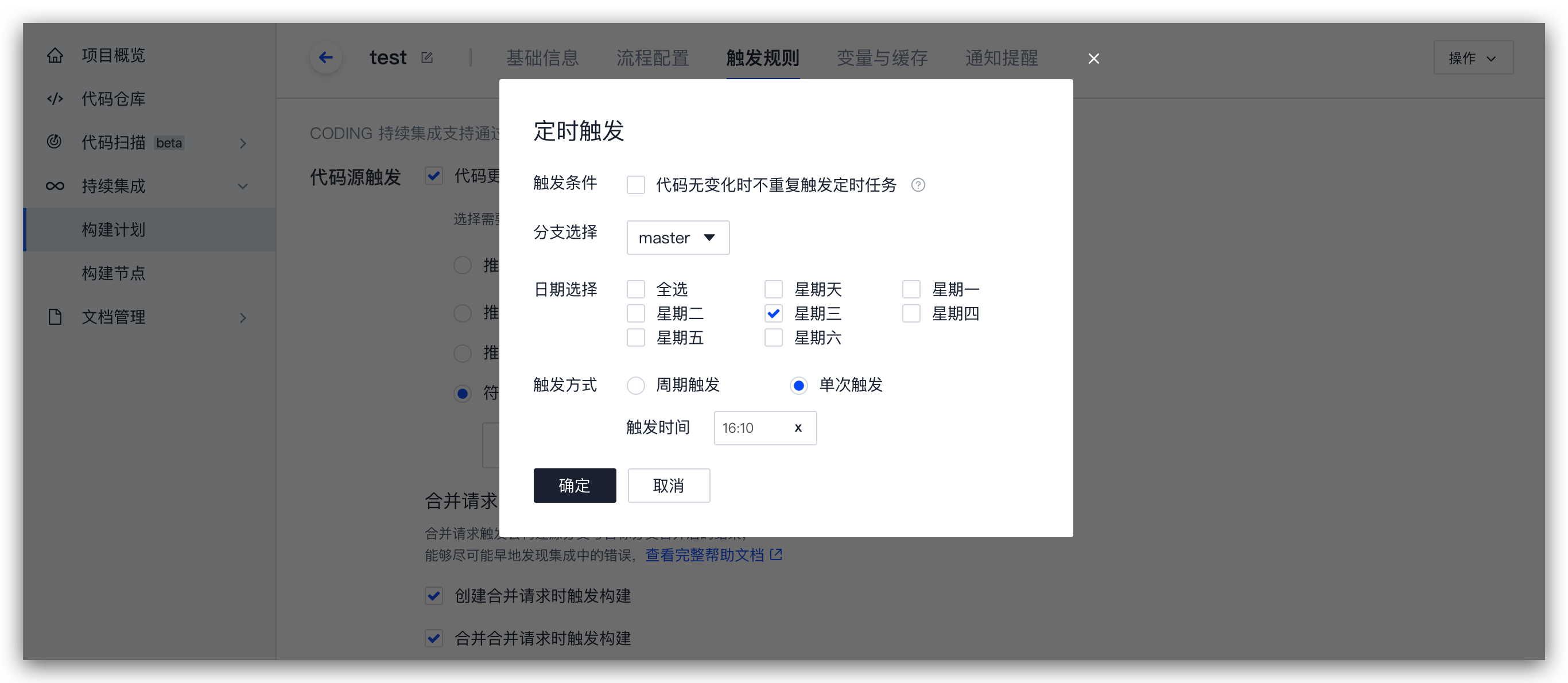Image resolution: width=1568 pixels, height=683 pixels.
Task: Switch to the 变量与缓存 tab
Action: [x=882, y=58]
